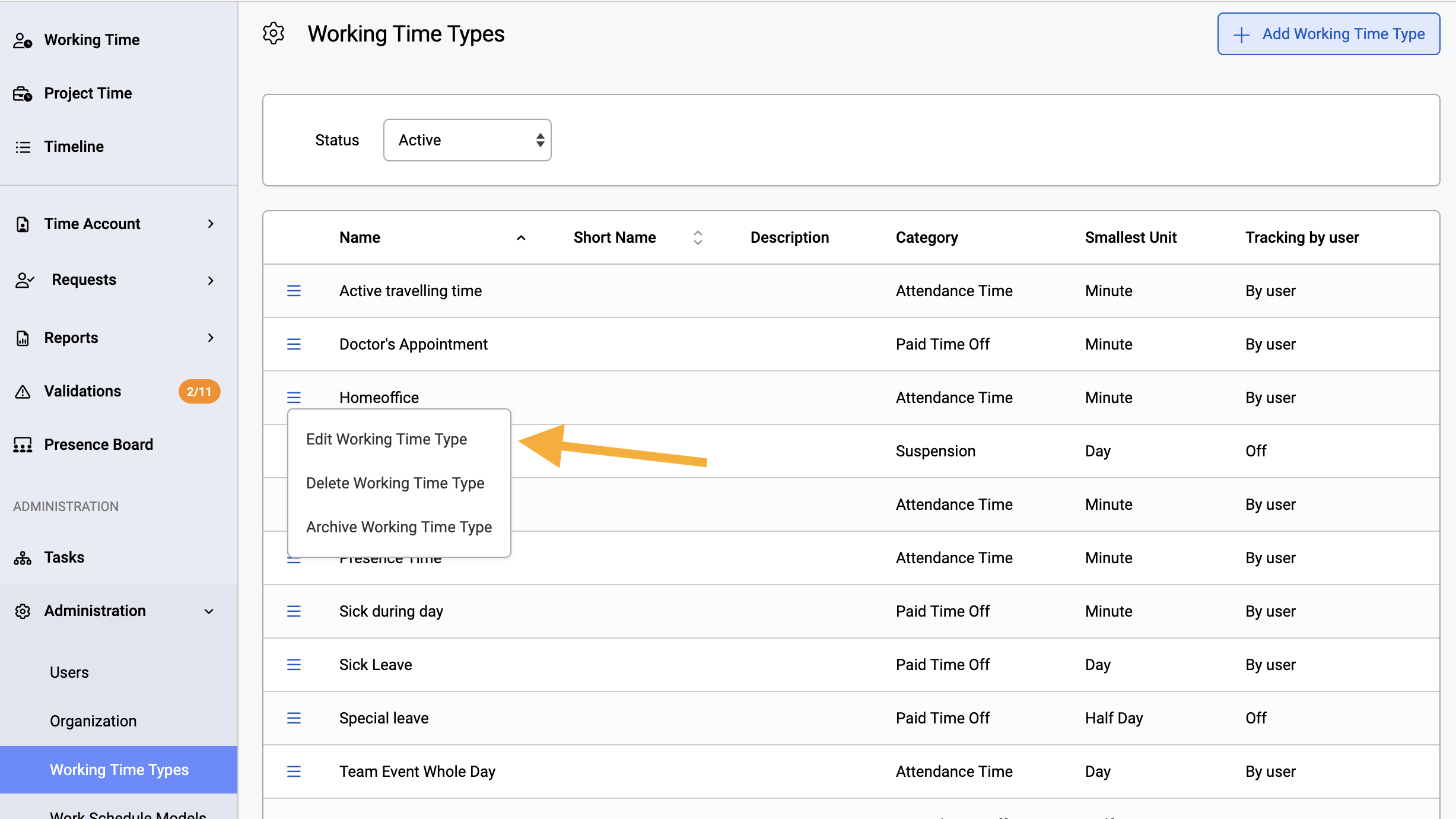Click the Reports file icon
Screen dimensions: 1456x819
[x=23, y=338]
